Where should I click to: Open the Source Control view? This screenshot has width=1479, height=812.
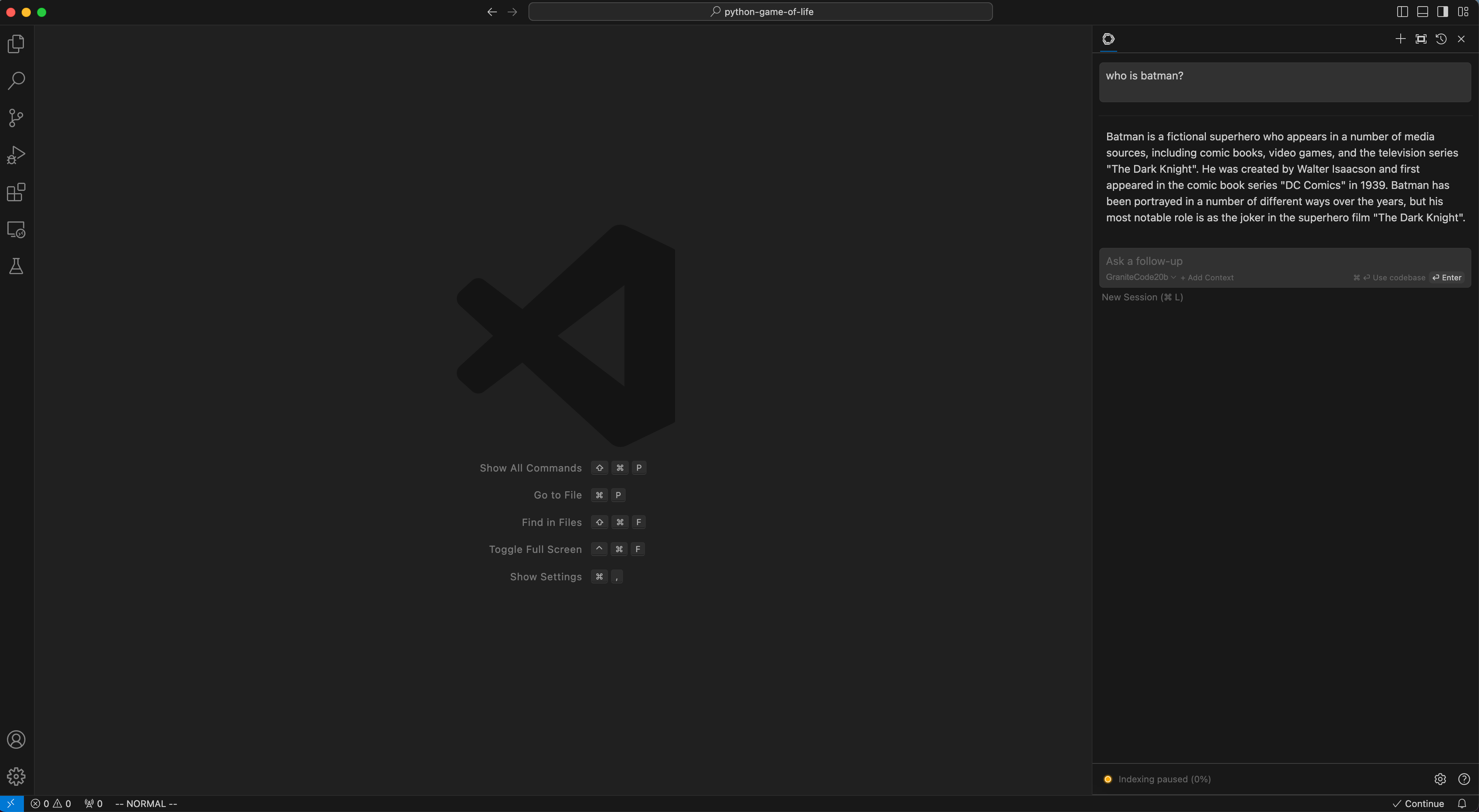pyautogui.click(x=16, y=118)
